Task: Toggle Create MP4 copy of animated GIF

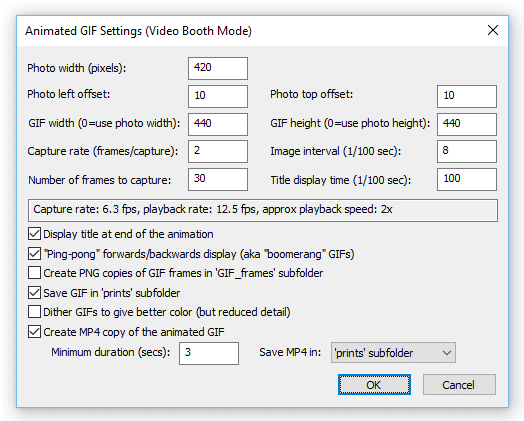Action: (34, 332)
